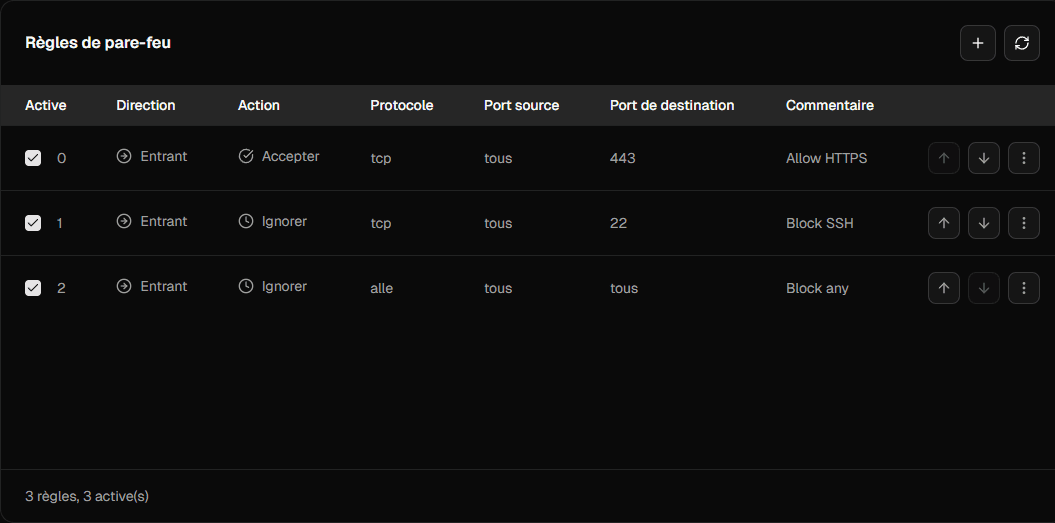Click the Port de destination column header
The width and height of the screenshot is (1055, 523).
(671, 105)
